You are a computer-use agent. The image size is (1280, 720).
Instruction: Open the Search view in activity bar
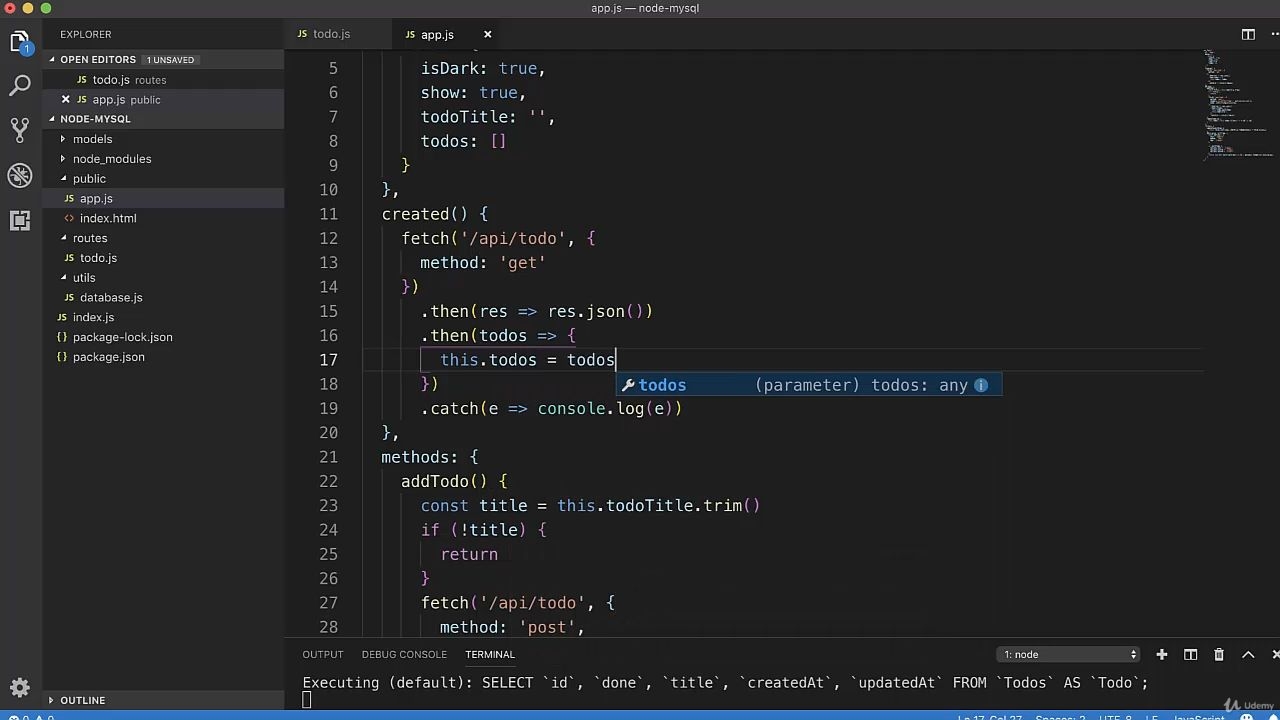pyautogui.click(x=20, y=85)
